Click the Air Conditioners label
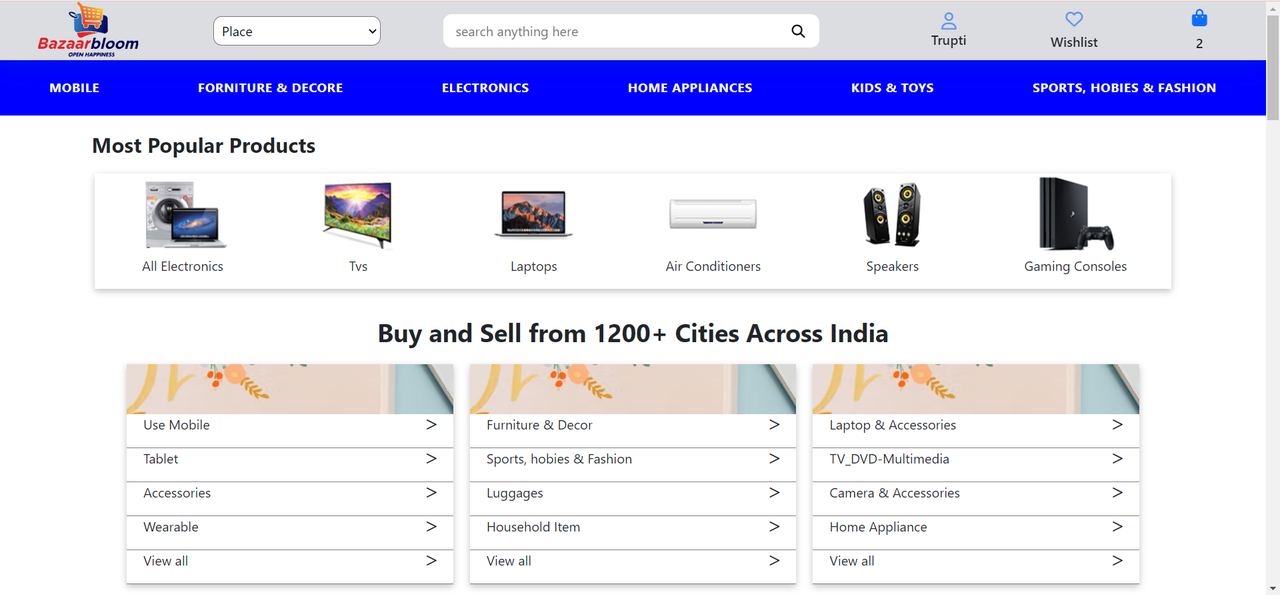This screenshot has width=1280, height=595. pos(713,266)
